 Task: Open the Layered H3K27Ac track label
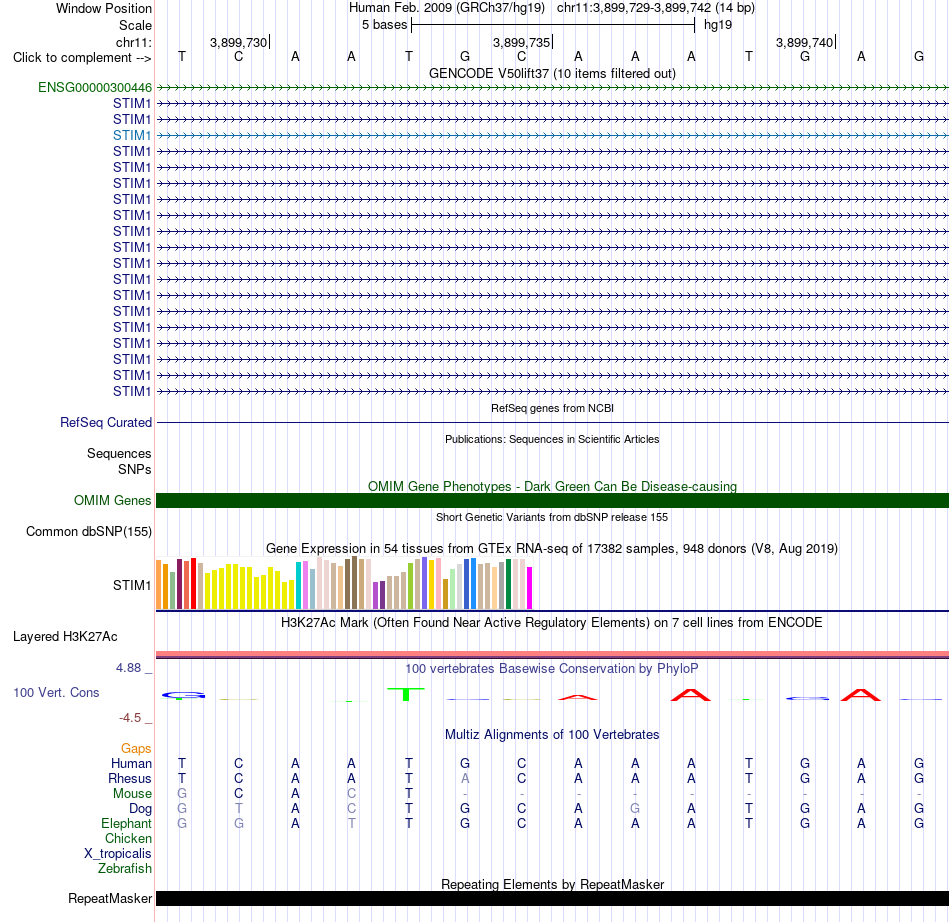(x=65, y=637)
